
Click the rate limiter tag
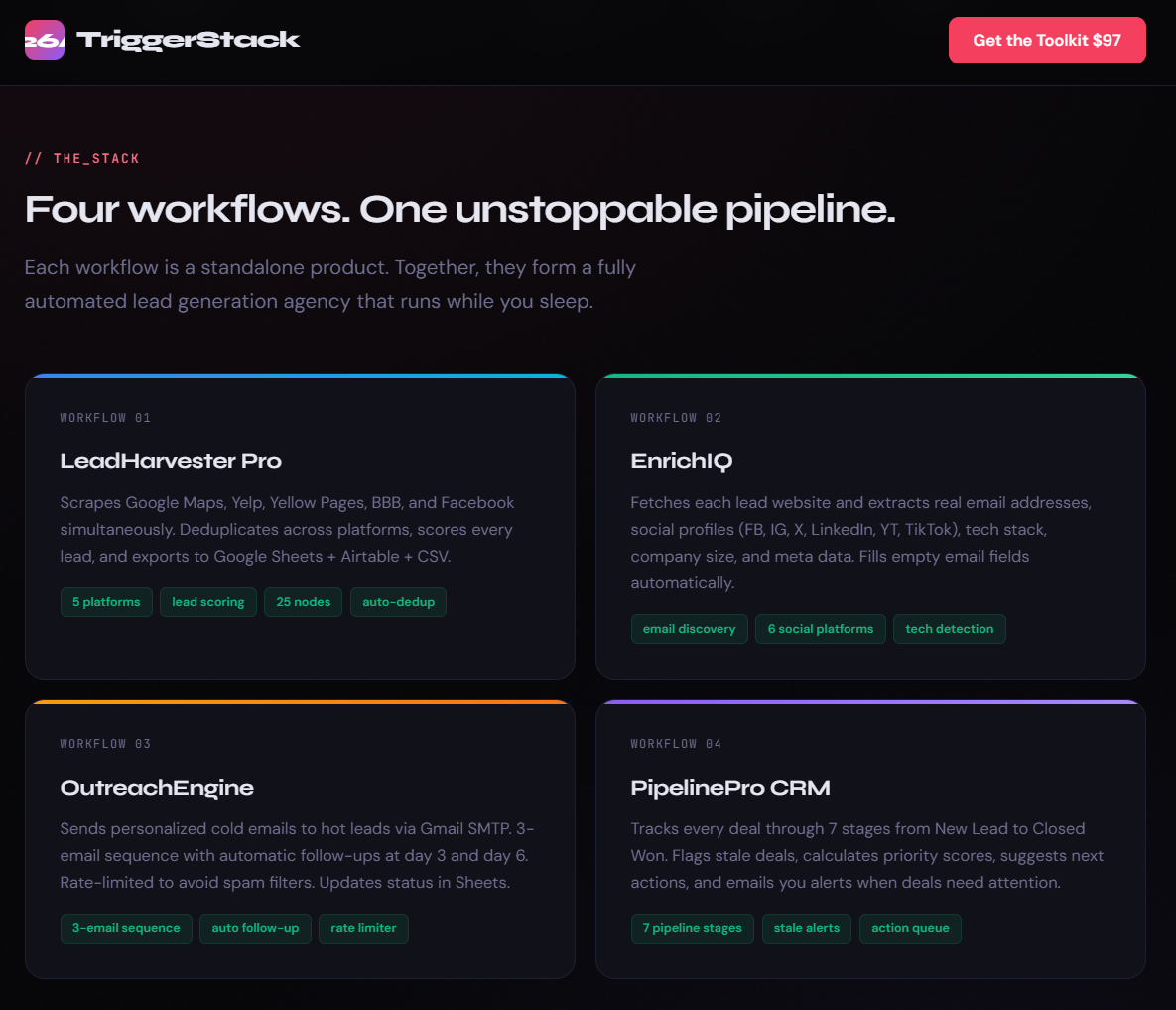point(363,928)
